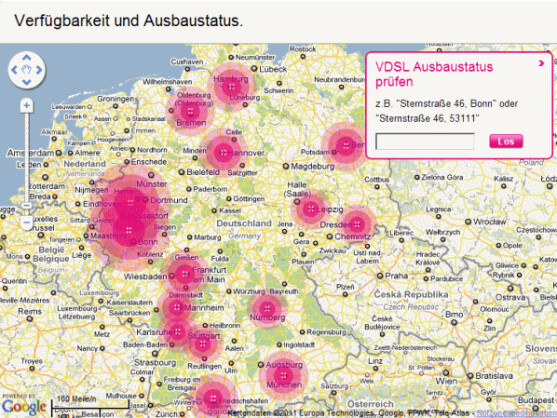557x418 pixels.
Task: Select the Mannheim coverage marker
Action: pos(177,308)
